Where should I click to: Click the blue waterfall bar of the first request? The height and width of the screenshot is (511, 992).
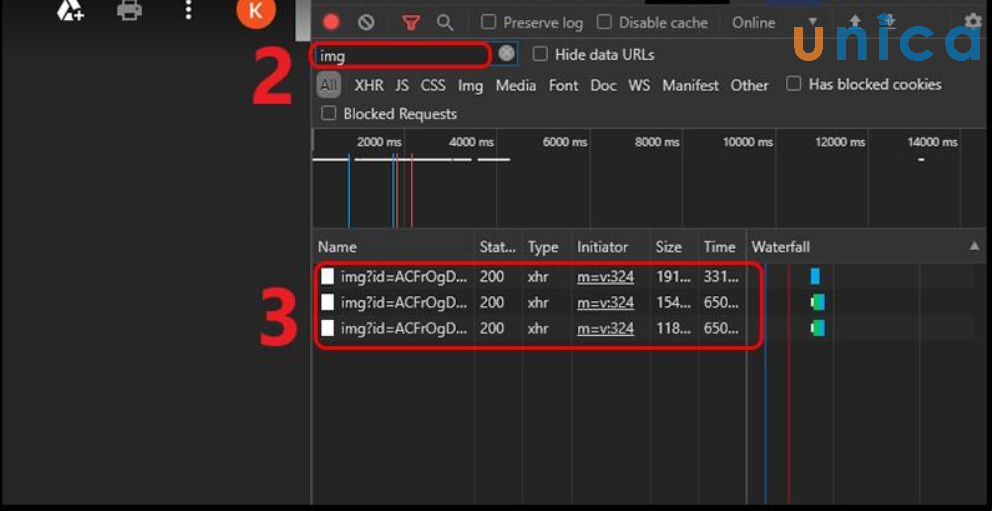815,276
